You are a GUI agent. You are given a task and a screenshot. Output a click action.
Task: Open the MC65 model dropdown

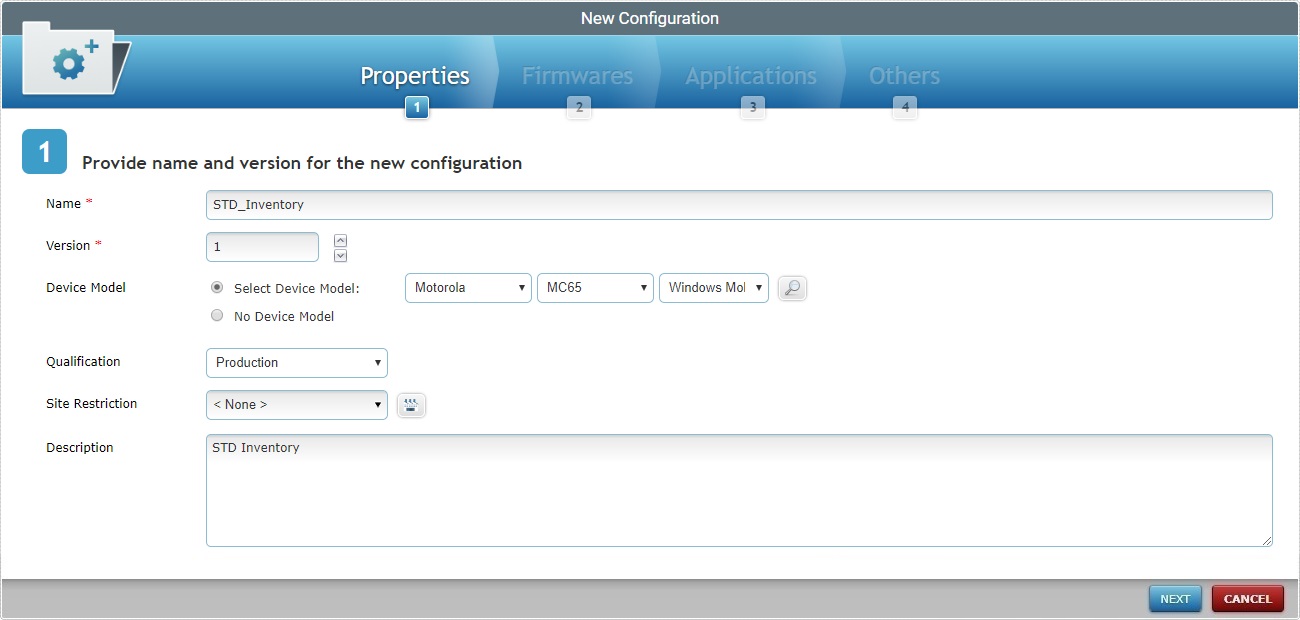[595, 288]
